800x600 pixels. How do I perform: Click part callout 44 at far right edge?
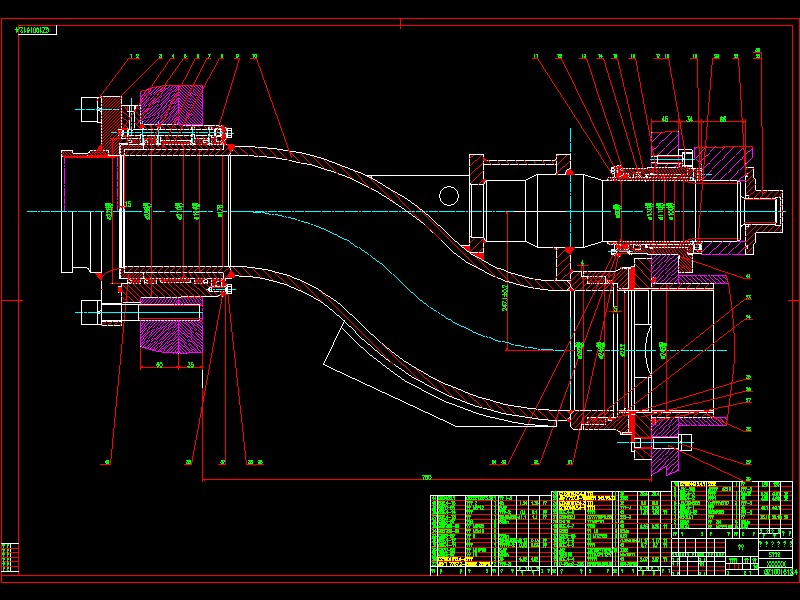point(747,275)
